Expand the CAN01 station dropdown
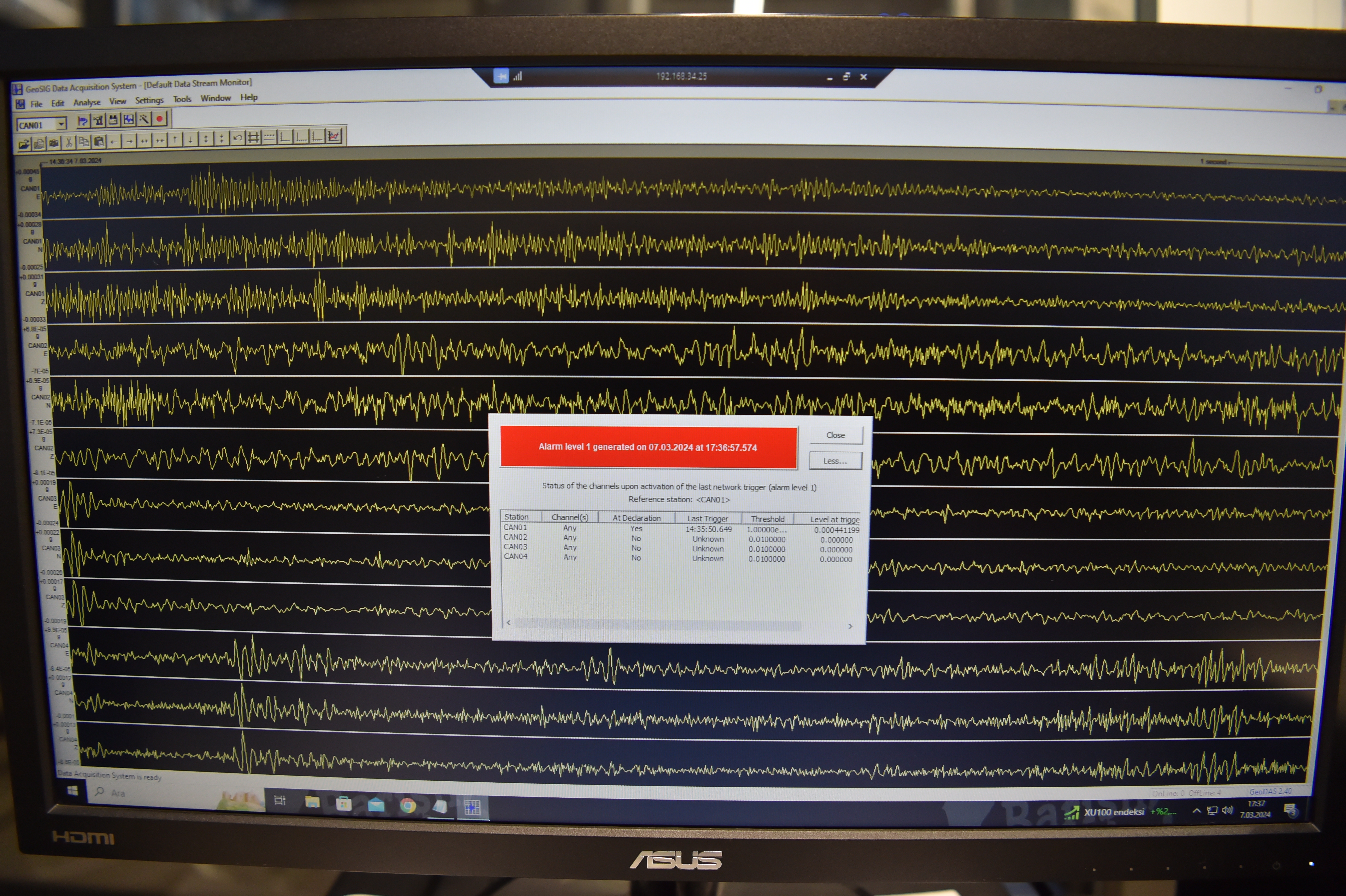The width and height of the screenshot is (1346, 896). (61, 123)
